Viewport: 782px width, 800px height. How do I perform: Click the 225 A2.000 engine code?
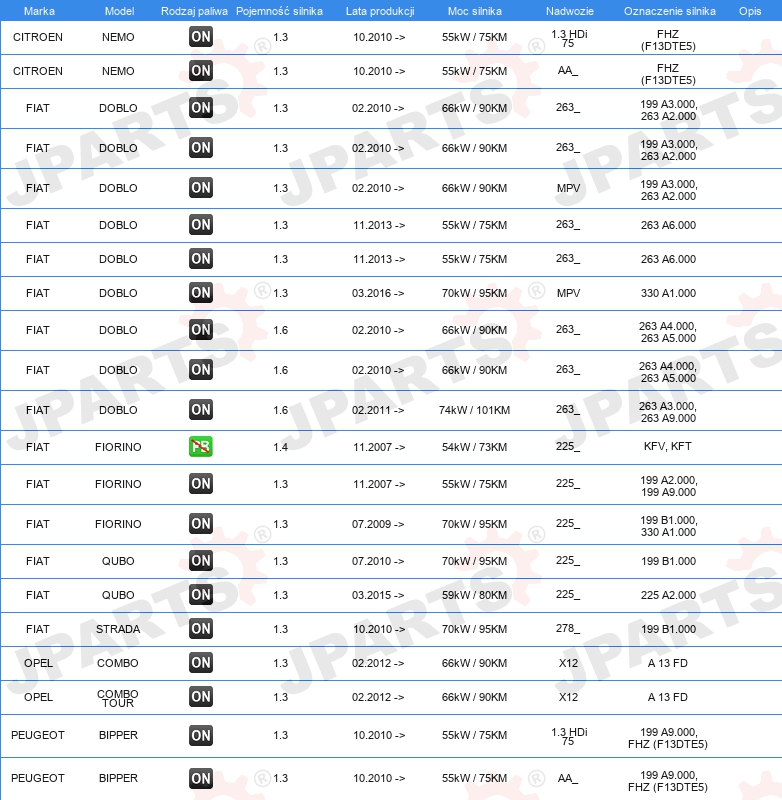pos(668,595)
